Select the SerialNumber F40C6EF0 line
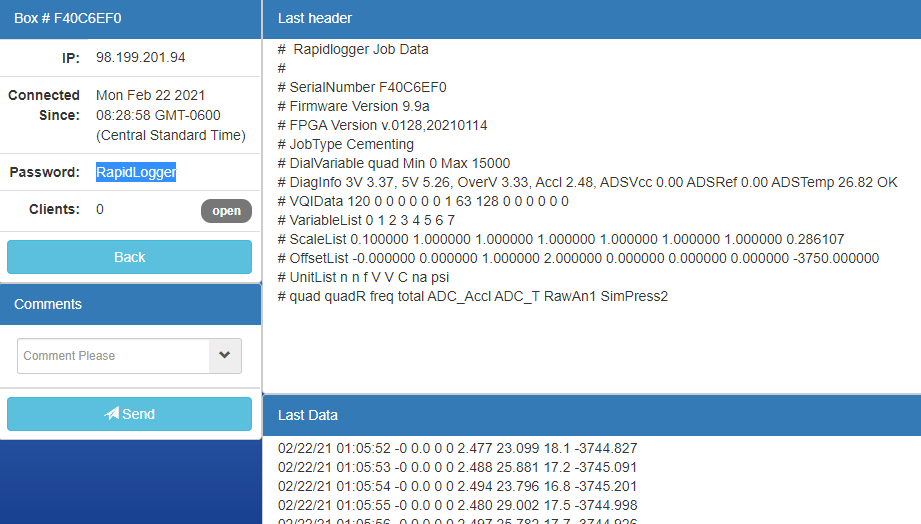Image resolution: width=921 pixels, height=524 pixels. point(362,88)
